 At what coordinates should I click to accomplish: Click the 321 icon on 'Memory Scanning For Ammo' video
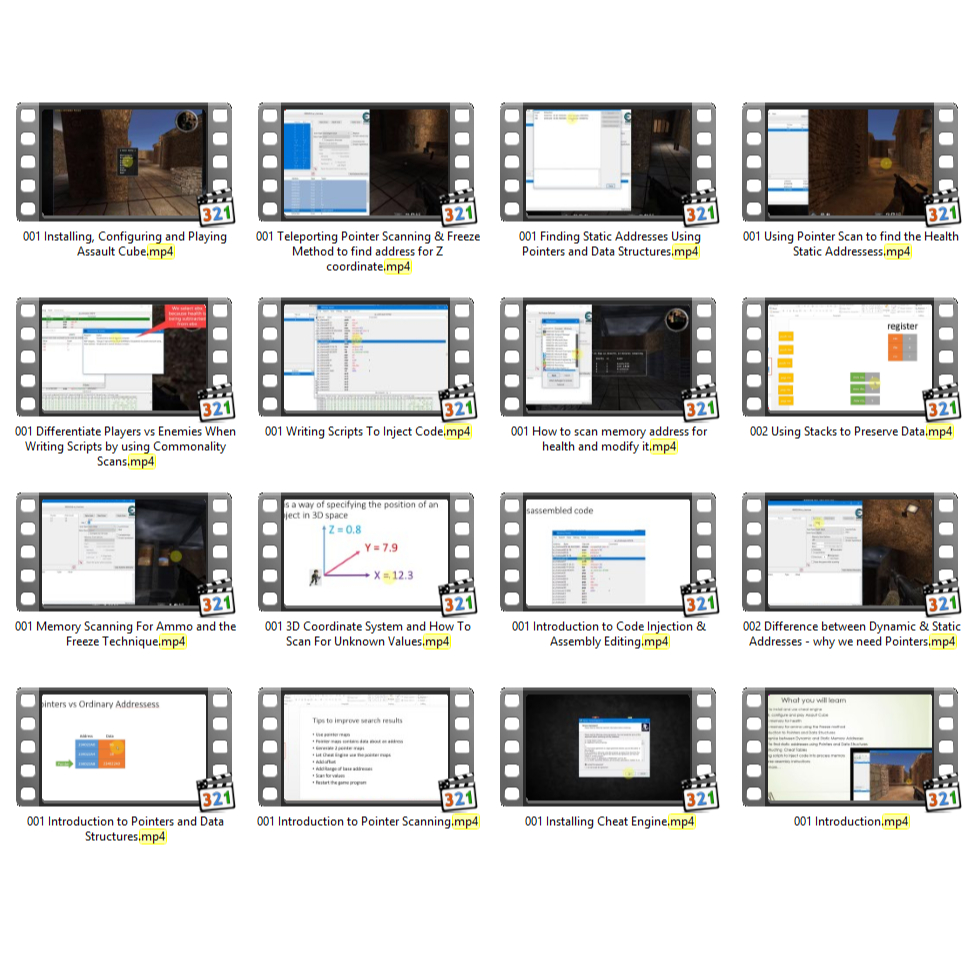216,601
